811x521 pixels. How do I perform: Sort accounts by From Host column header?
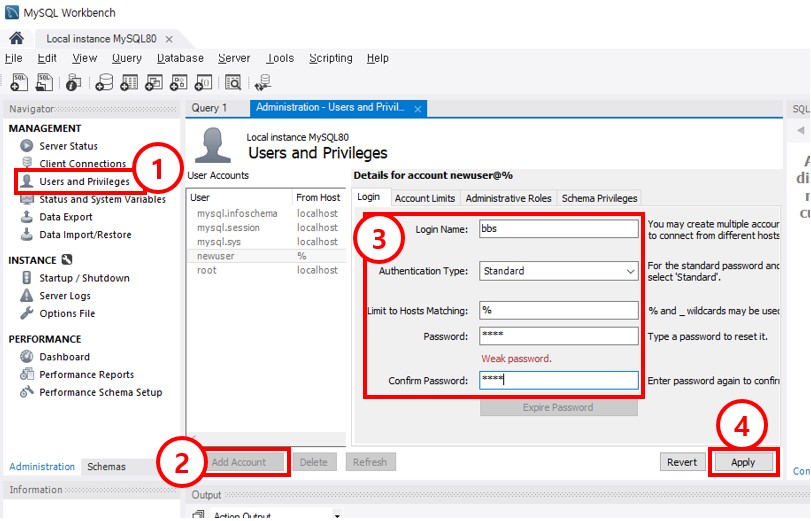click(319, 197)
